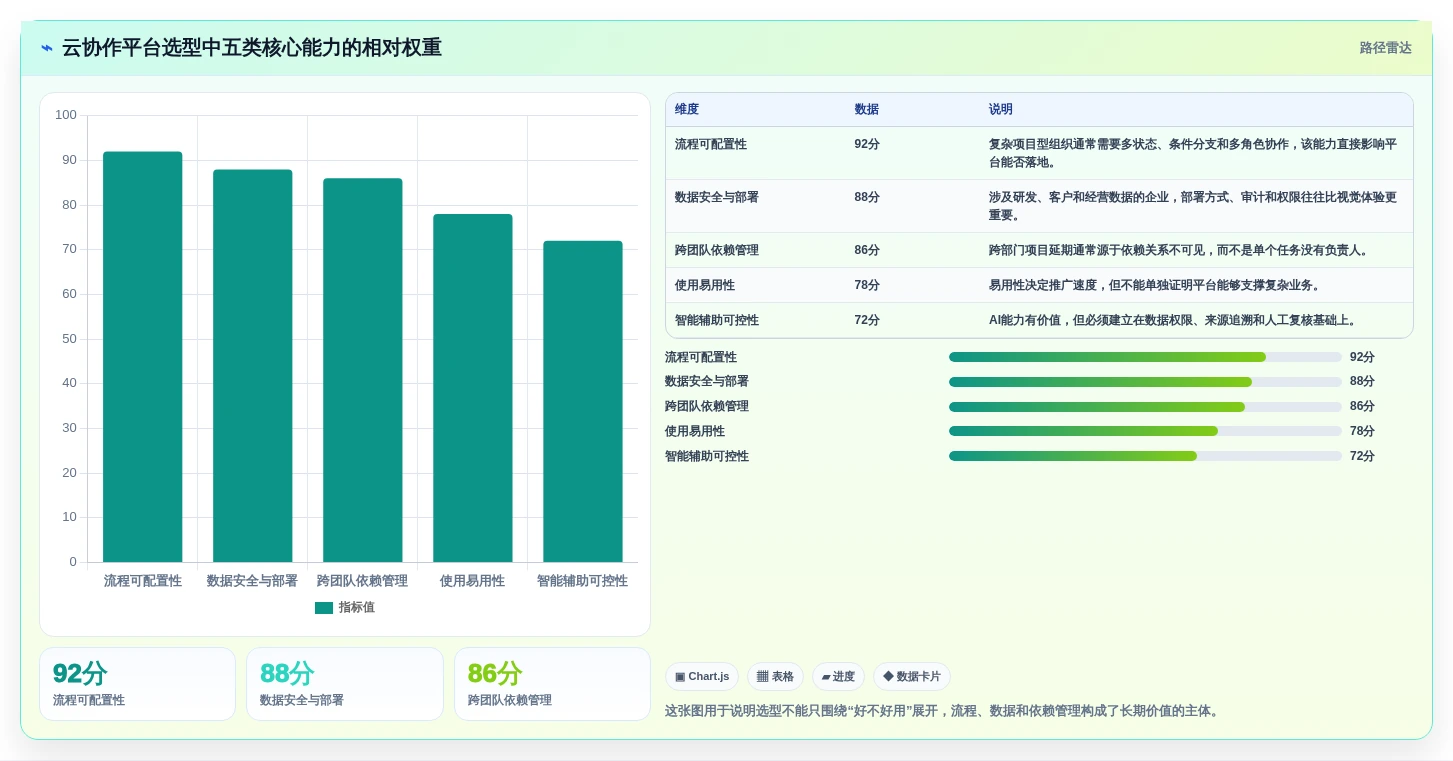The width and height of the screenshot is (1453, 761).
Task: Click the 数据安全与部署 x-axis label
Action: [x=252, y=581]
